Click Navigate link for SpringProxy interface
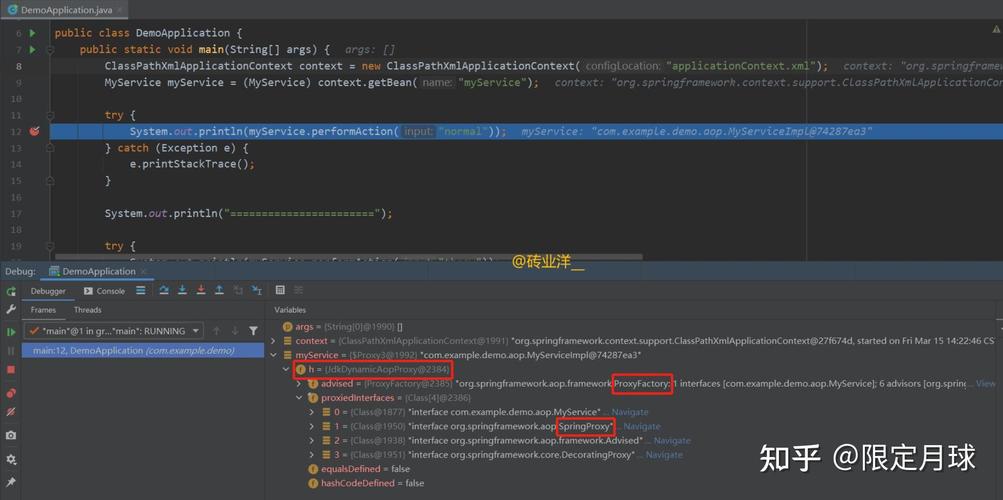Image resolution: width=1003 pixels, height=500 pixels. point(642,426)
